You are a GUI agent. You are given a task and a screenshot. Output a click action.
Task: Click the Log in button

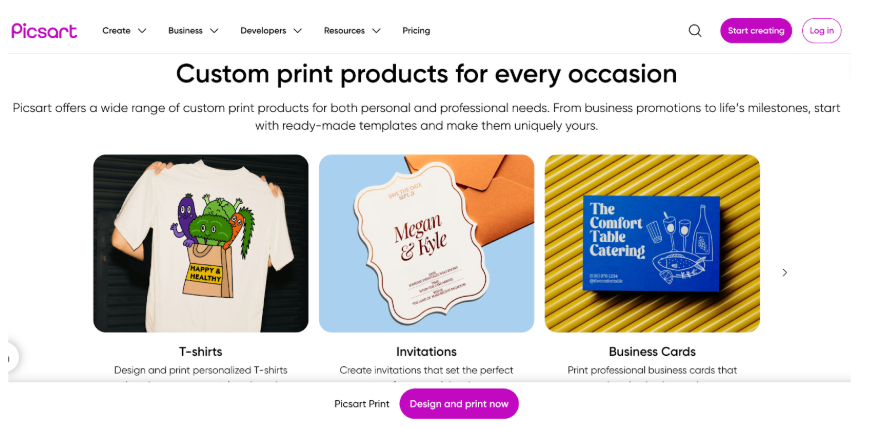point(821,31)
